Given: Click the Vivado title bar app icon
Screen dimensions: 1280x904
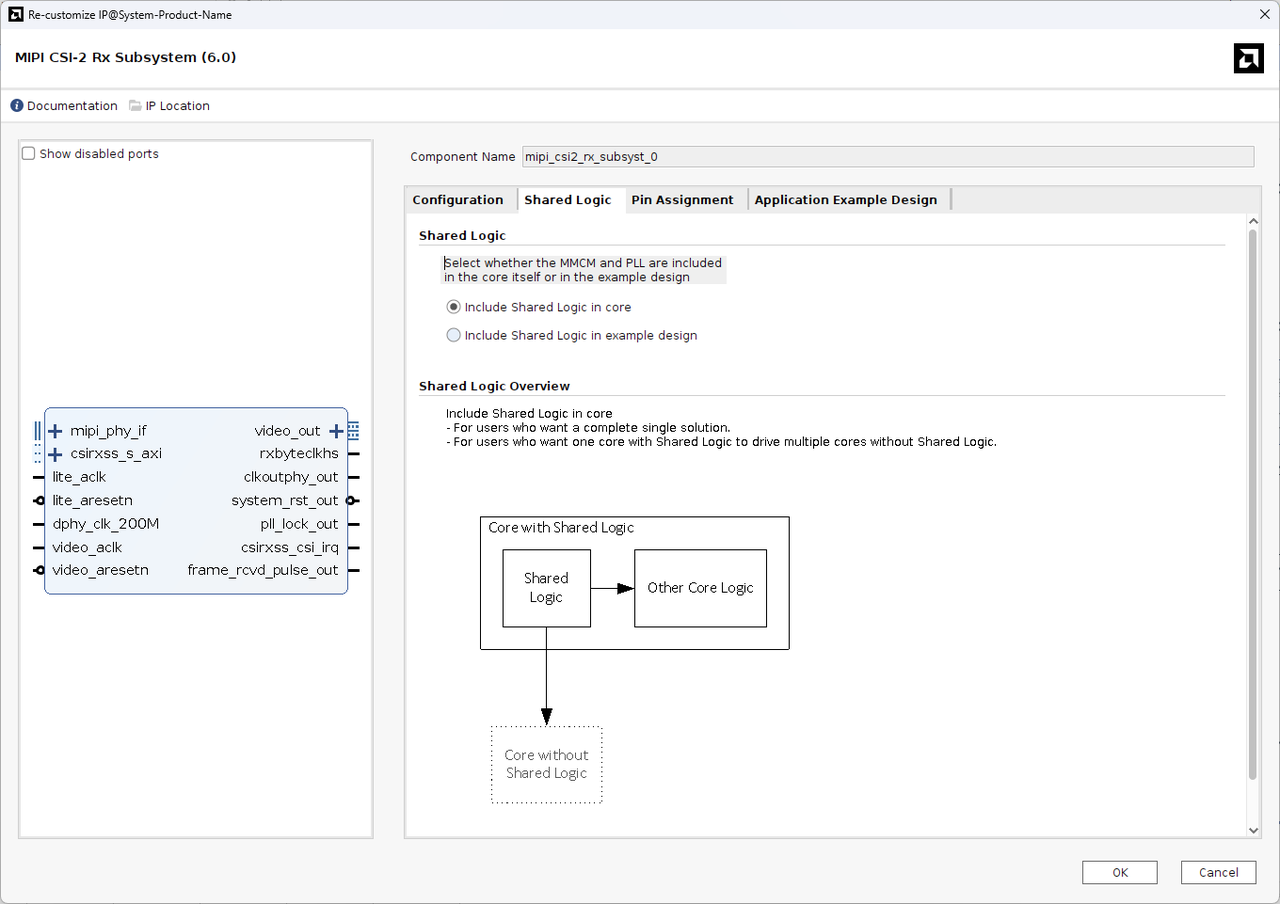Looking at the screenshot, I should 14,14.
